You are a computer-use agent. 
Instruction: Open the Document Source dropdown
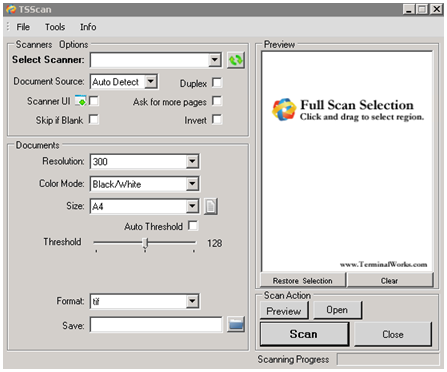151,81
